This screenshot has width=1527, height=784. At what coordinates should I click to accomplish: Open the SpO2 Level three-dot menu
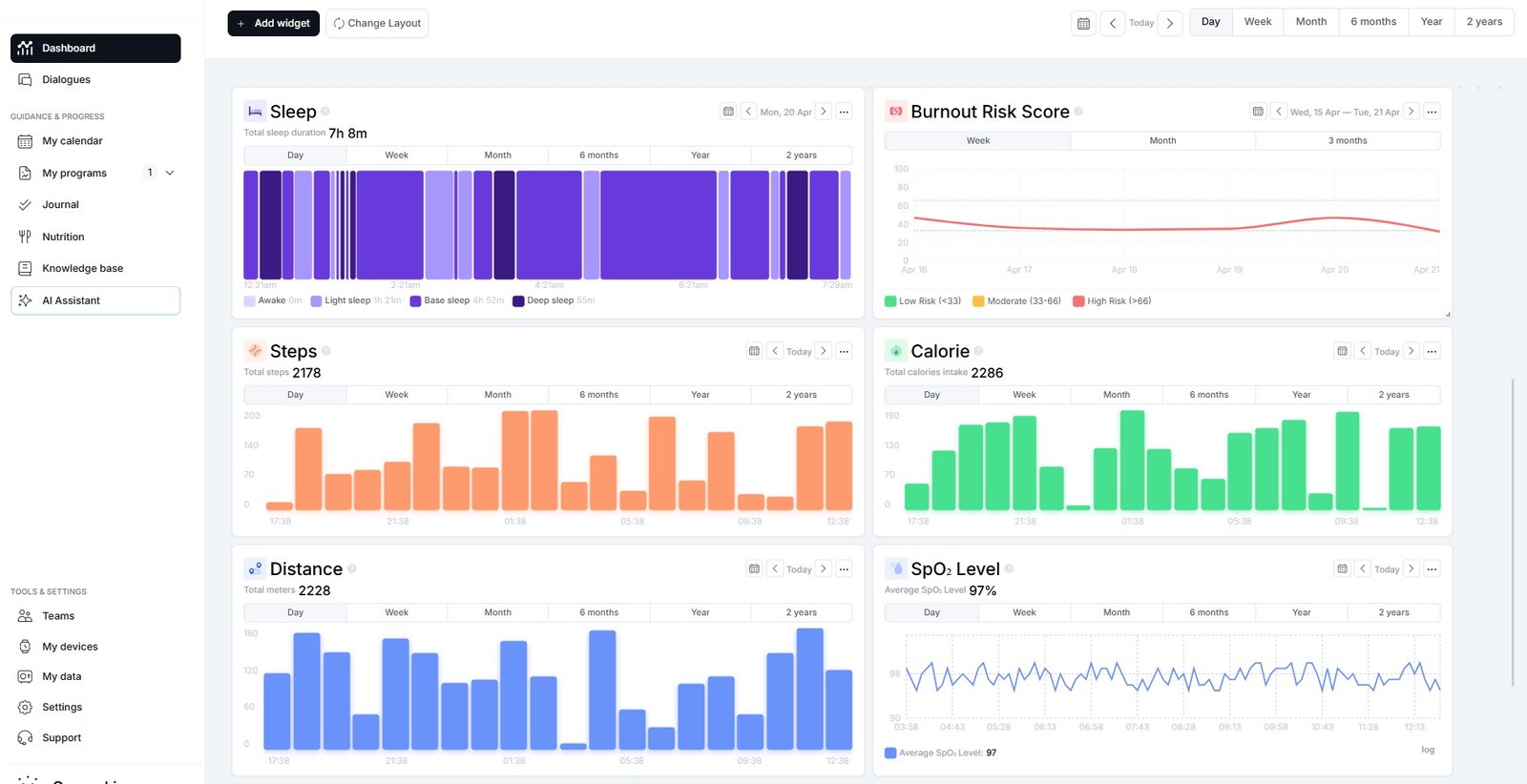pyautogui.click(x=1432, y=568)
